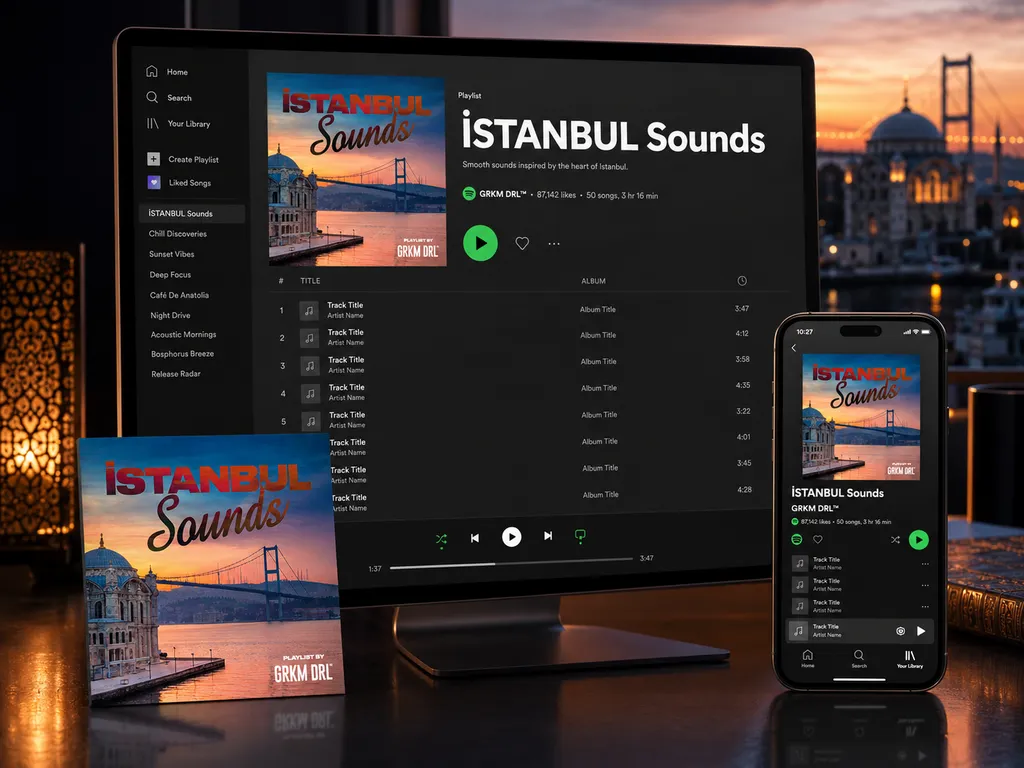Click Album Title in the 3:47 row
Image resolution: width=1024 pixels, height=768 pixels.
pos(598,310)
